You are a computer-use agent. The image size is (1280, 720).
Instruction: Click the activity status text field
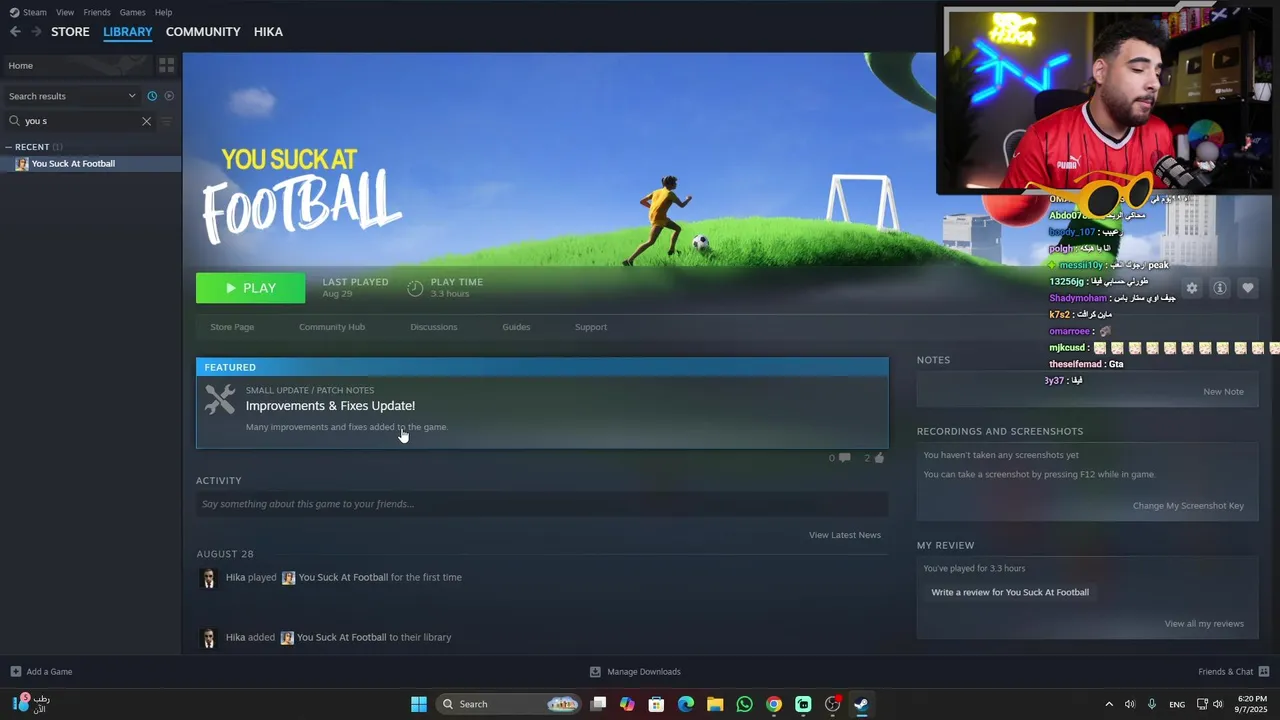click(542, 504)
